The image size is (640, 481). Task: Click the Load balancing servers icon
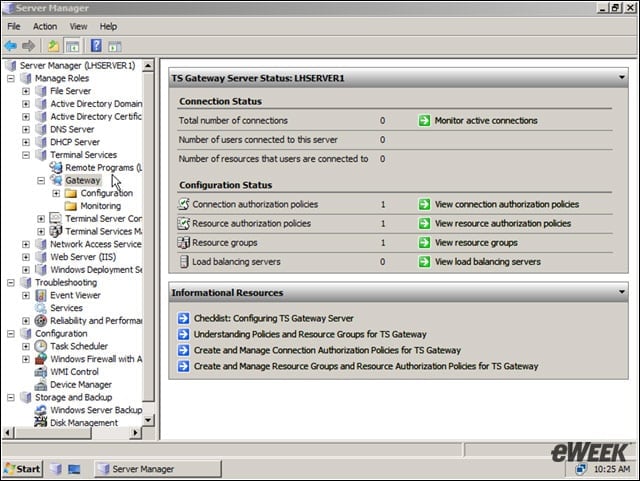point(184,261)
